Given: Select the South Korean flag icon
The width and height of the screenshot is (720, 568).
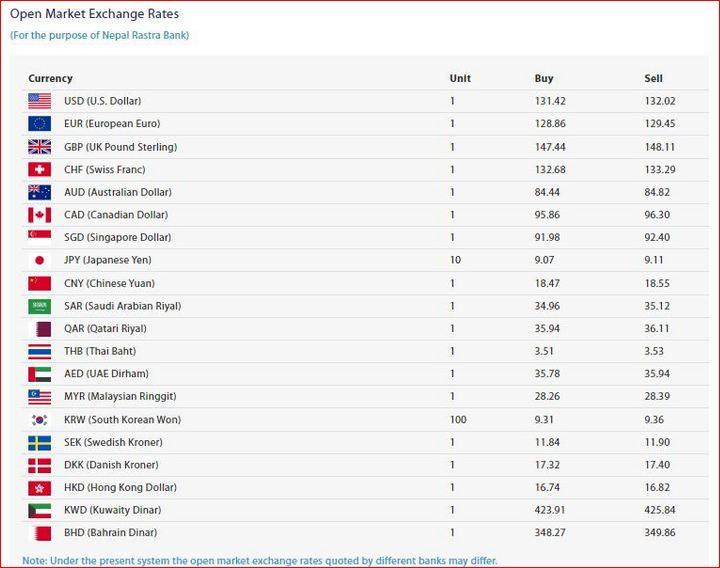Looking at the screenshot, I should (39, 420).
